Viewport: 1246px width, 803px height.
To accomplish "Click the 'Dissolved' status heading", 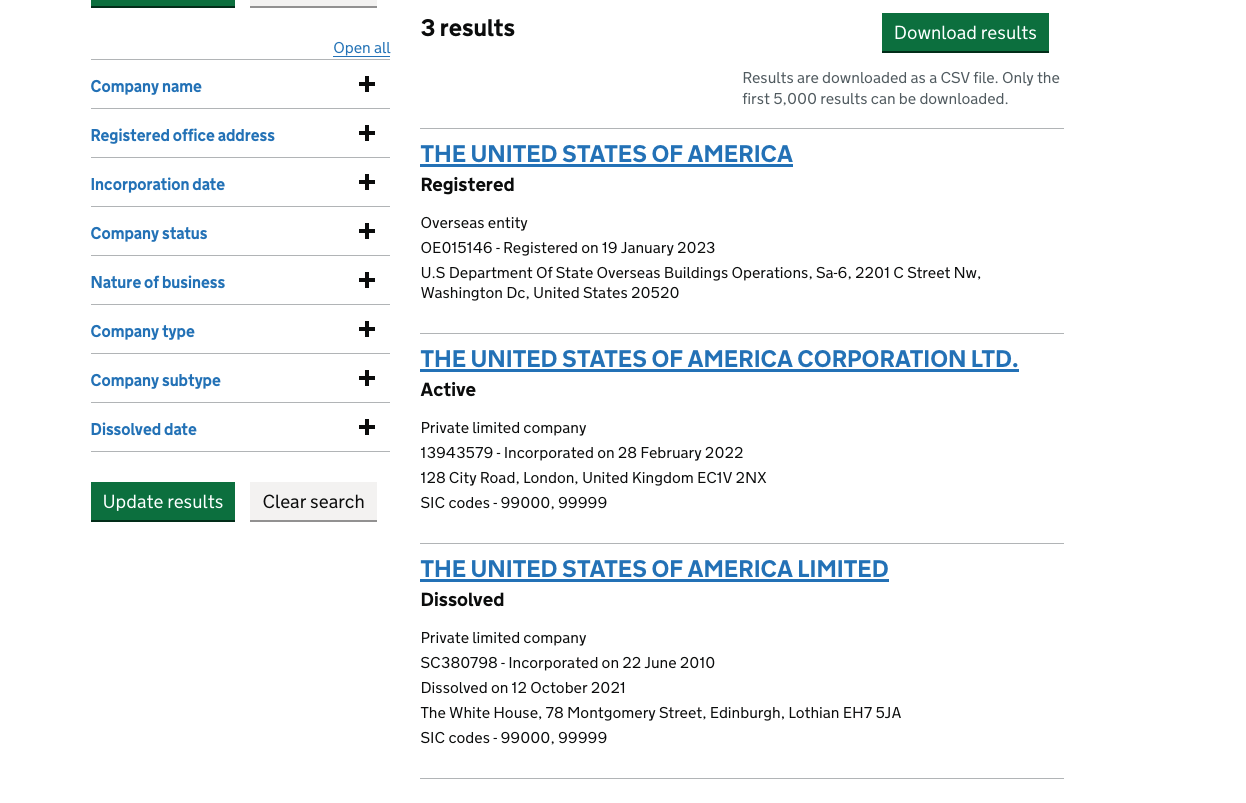I will click(x=462, y=600).
